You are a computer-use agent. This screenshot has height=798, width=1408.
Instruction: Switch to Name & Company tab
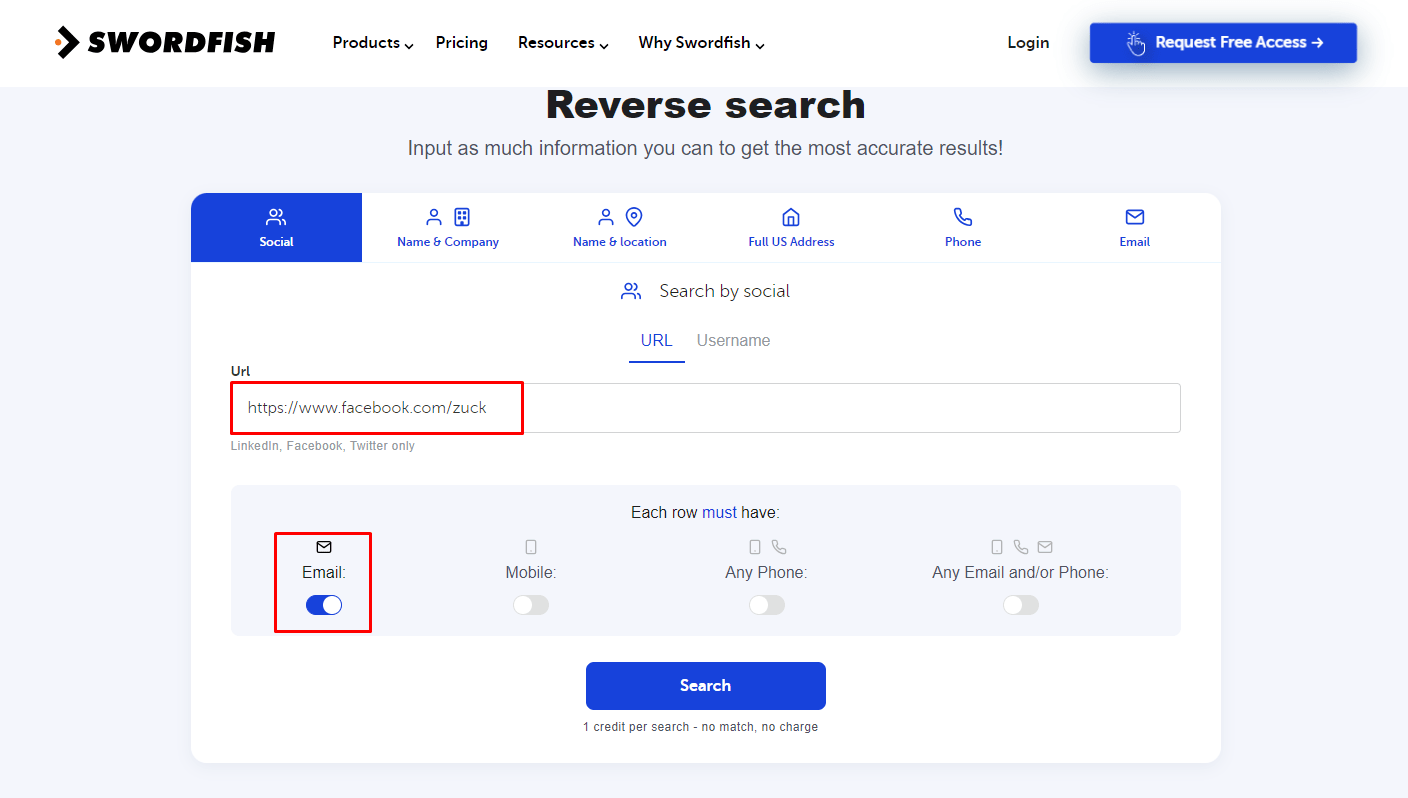click(448, 228)
